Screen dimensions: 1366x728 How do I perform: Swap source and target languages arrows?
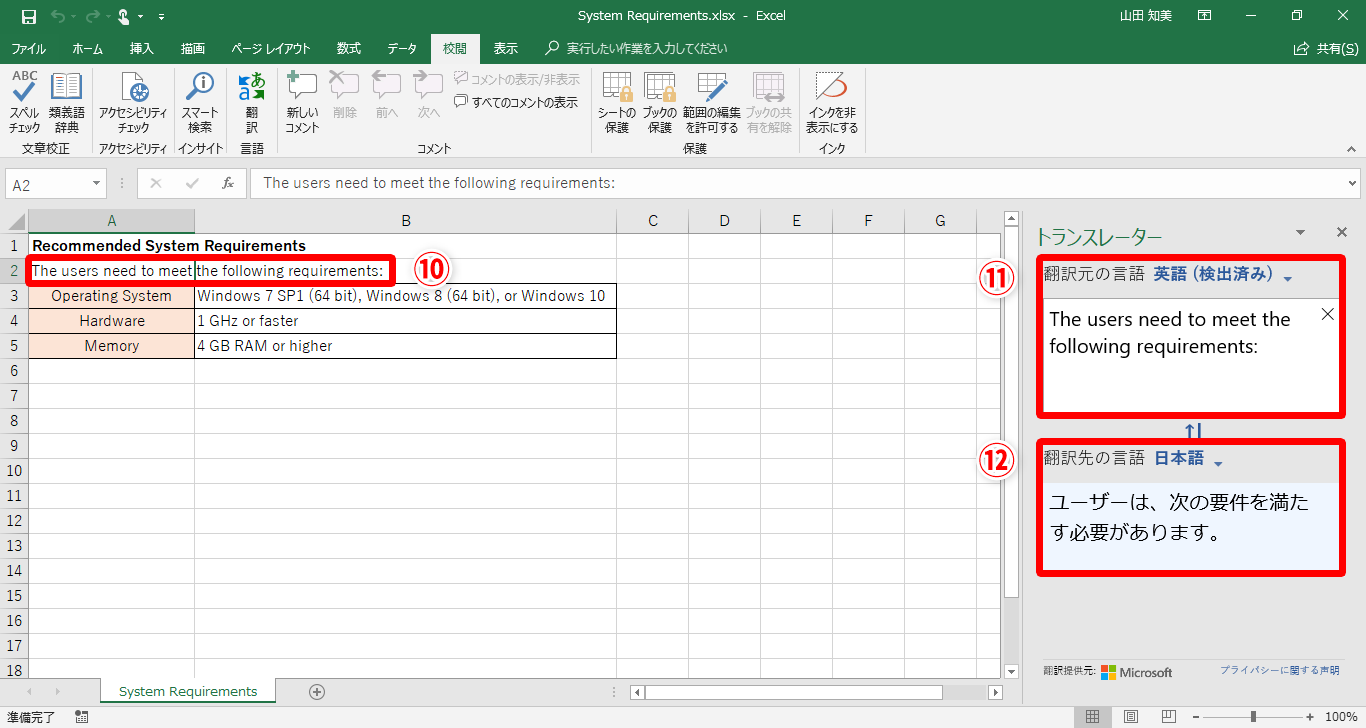[1192, 431]
